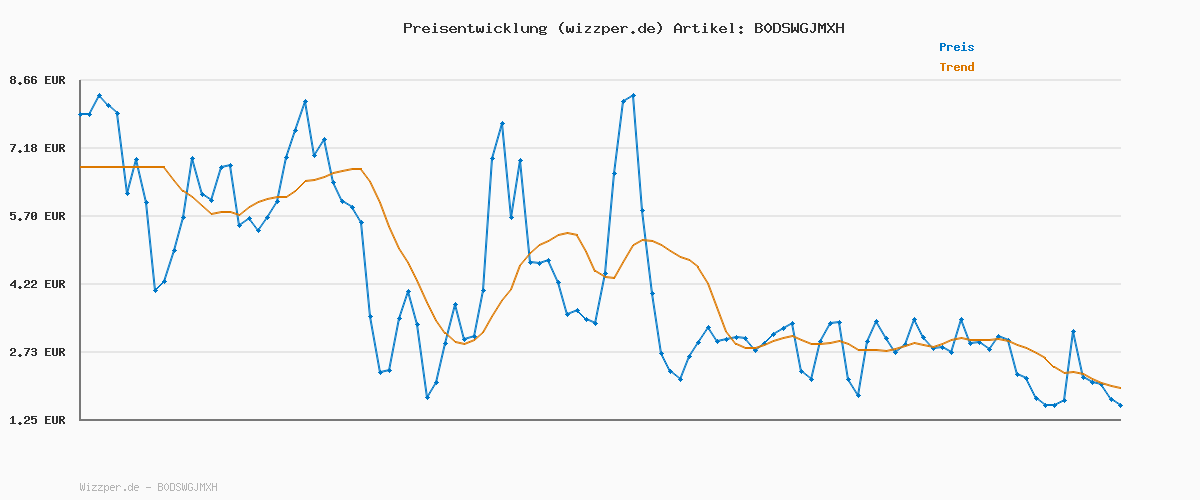Click the chart title Preisentwicklung text
Viewport: 1200px width, 500px height.
tap(623, 28)
